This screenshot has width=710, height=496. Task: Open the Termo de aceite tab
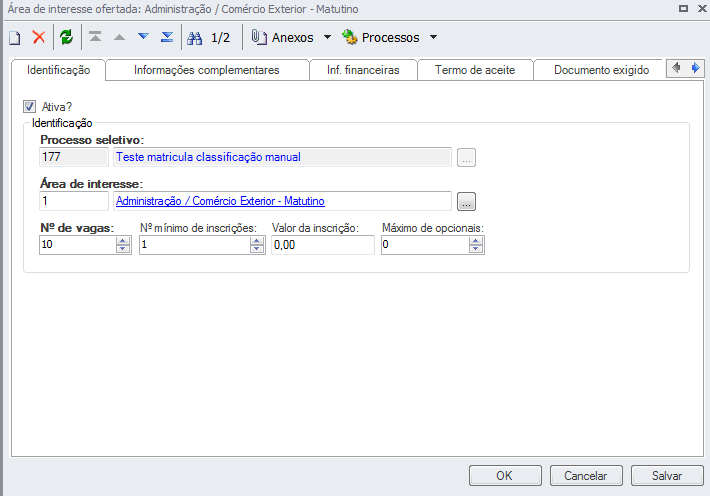(x=475, y=70)
